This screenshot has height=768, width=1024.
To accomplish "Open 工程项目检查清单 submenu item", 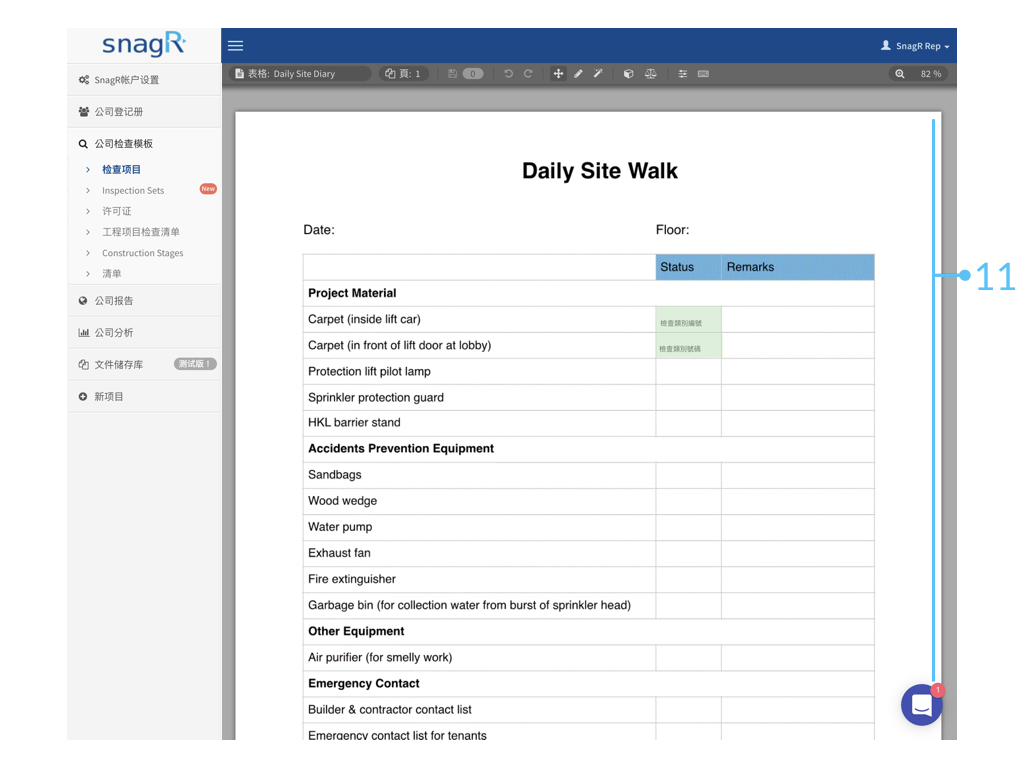I will tap(140, 232).
